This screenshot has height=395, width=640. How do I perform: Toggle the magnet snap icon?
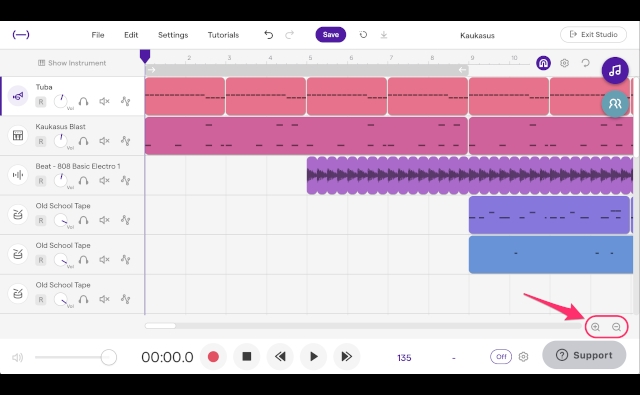[x=543, y=63]
